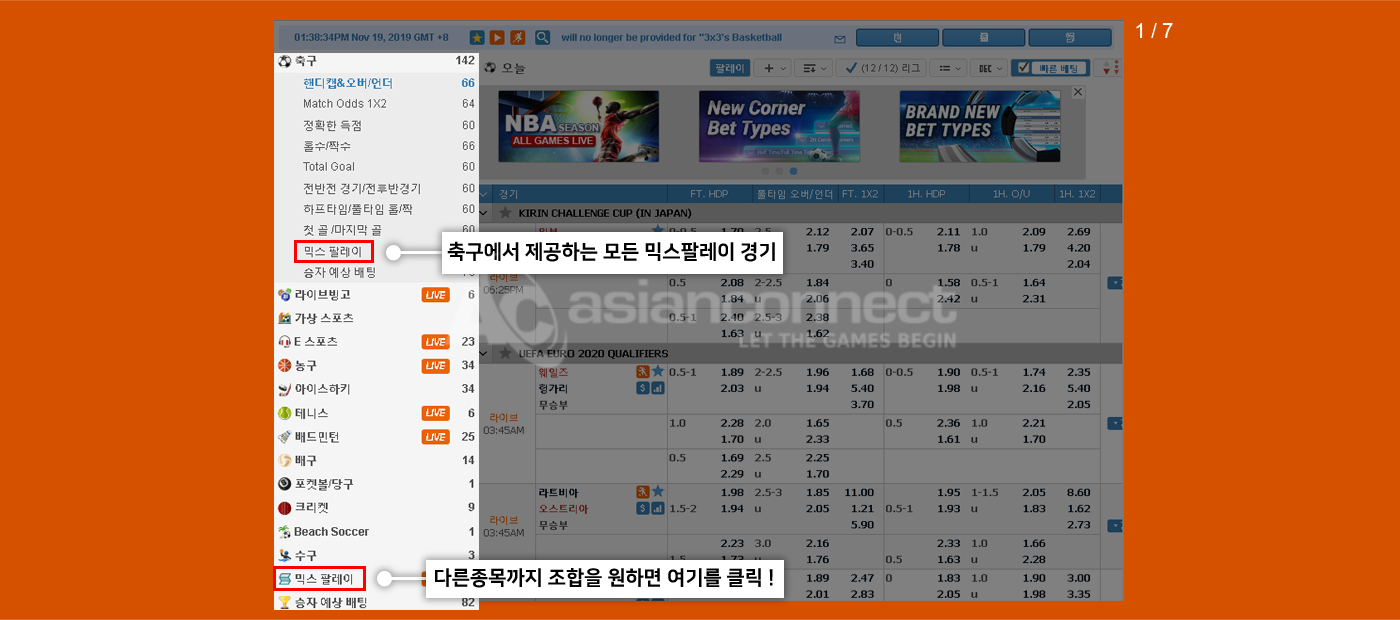
Task: Select 홀수/짝수 menu item
Action: pyautogui.click(x=327, y=146)
